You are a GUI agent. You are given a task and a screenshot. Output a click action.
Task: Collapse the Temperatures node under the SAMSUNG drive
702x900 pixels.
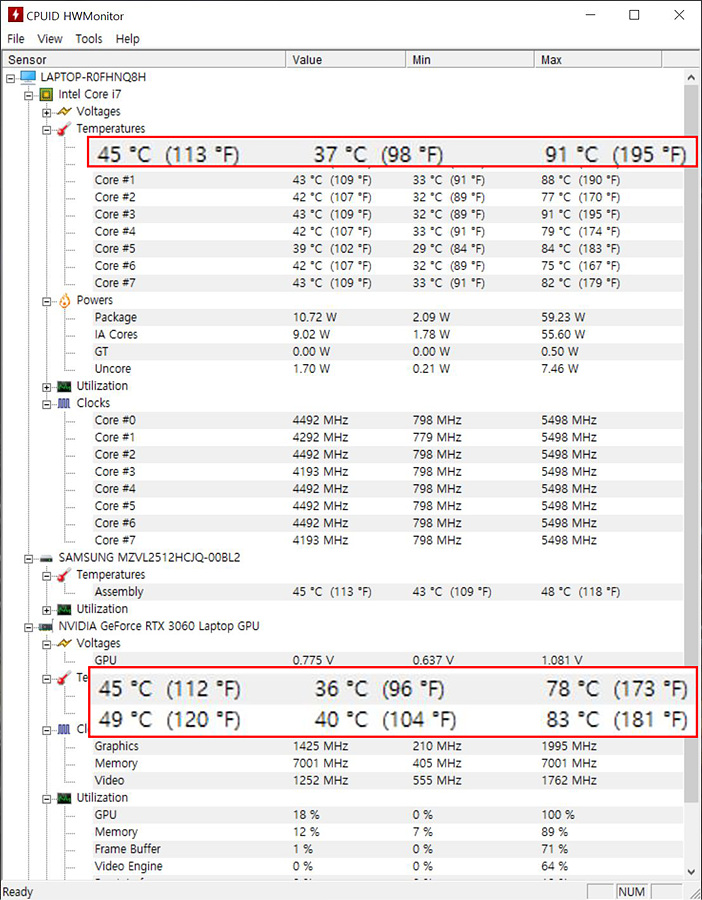pyautogui.click(x=46, y=576)
